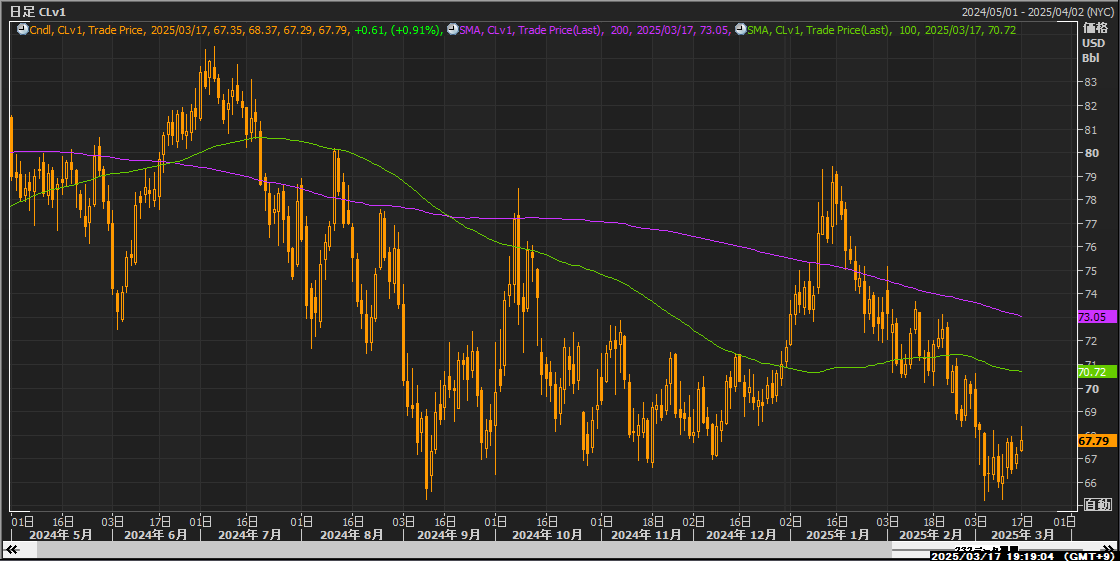Click the clock icon before Cndl legend
The image size is (1120, 561).
(22, 30)
